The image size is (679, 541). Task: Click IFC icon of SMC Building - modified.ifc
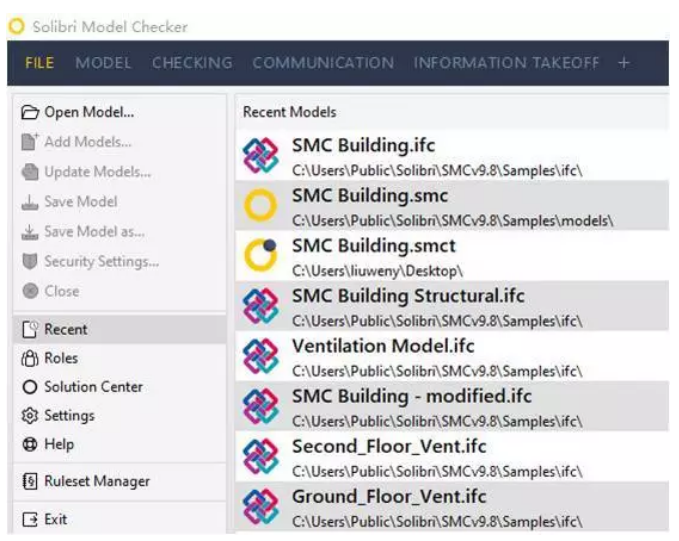pos(261,406)
